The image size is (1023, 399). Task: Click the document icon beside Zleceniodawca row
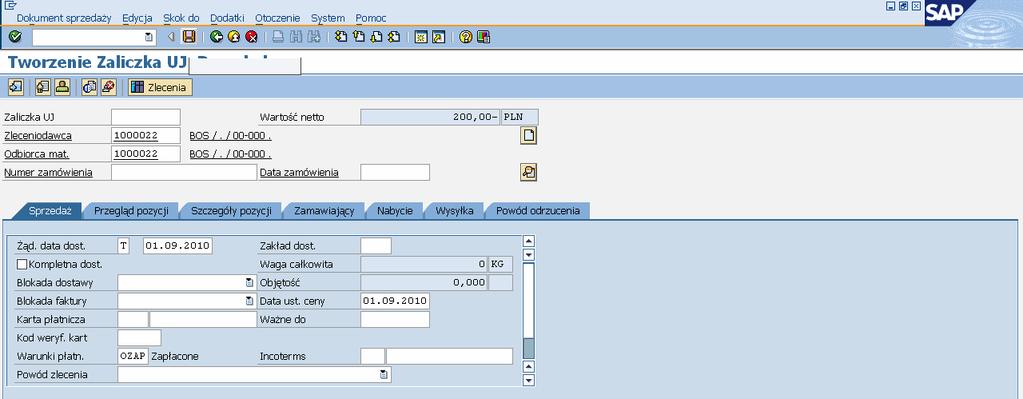pyautogui.click(x=528, y=136)
